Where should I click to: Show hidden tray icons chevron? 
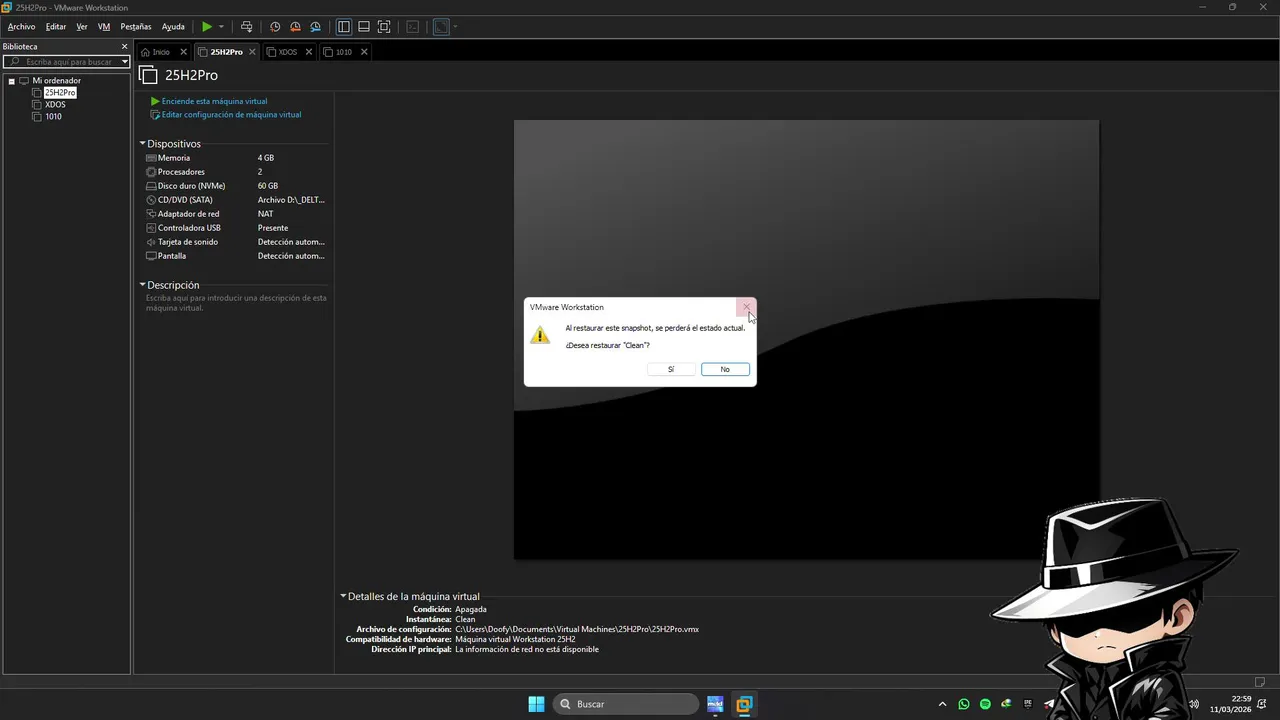point(942,704)
